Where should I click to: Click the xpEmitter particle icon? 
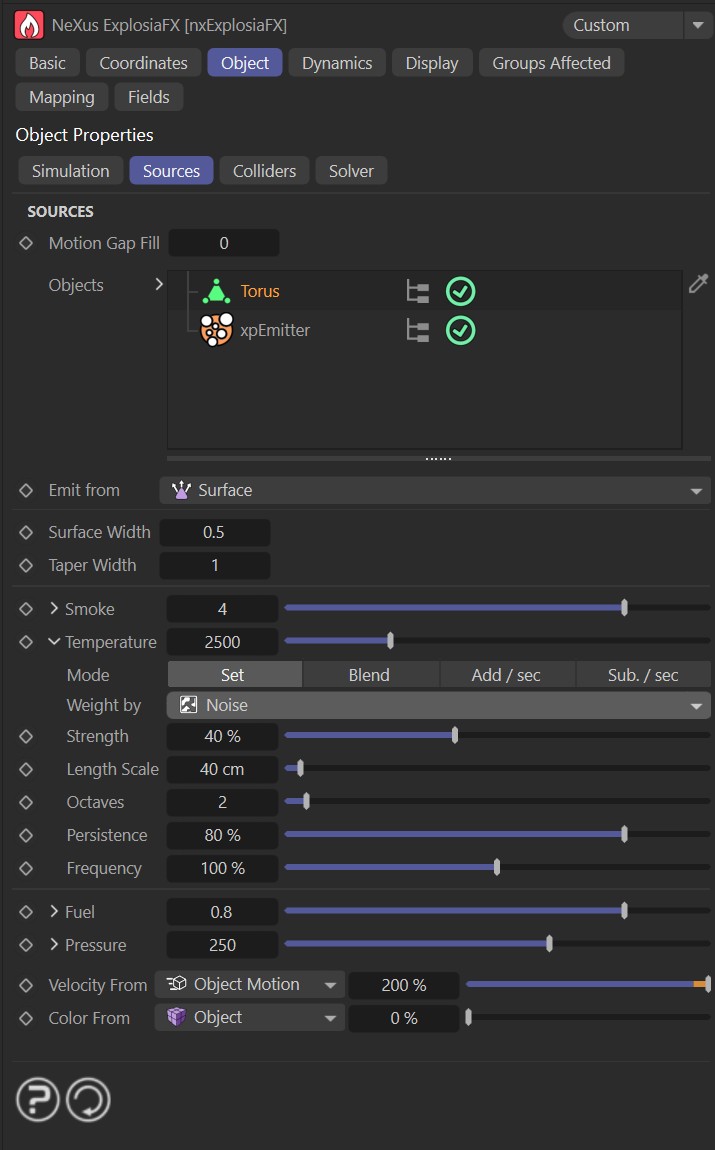click(x=216, y=330)
